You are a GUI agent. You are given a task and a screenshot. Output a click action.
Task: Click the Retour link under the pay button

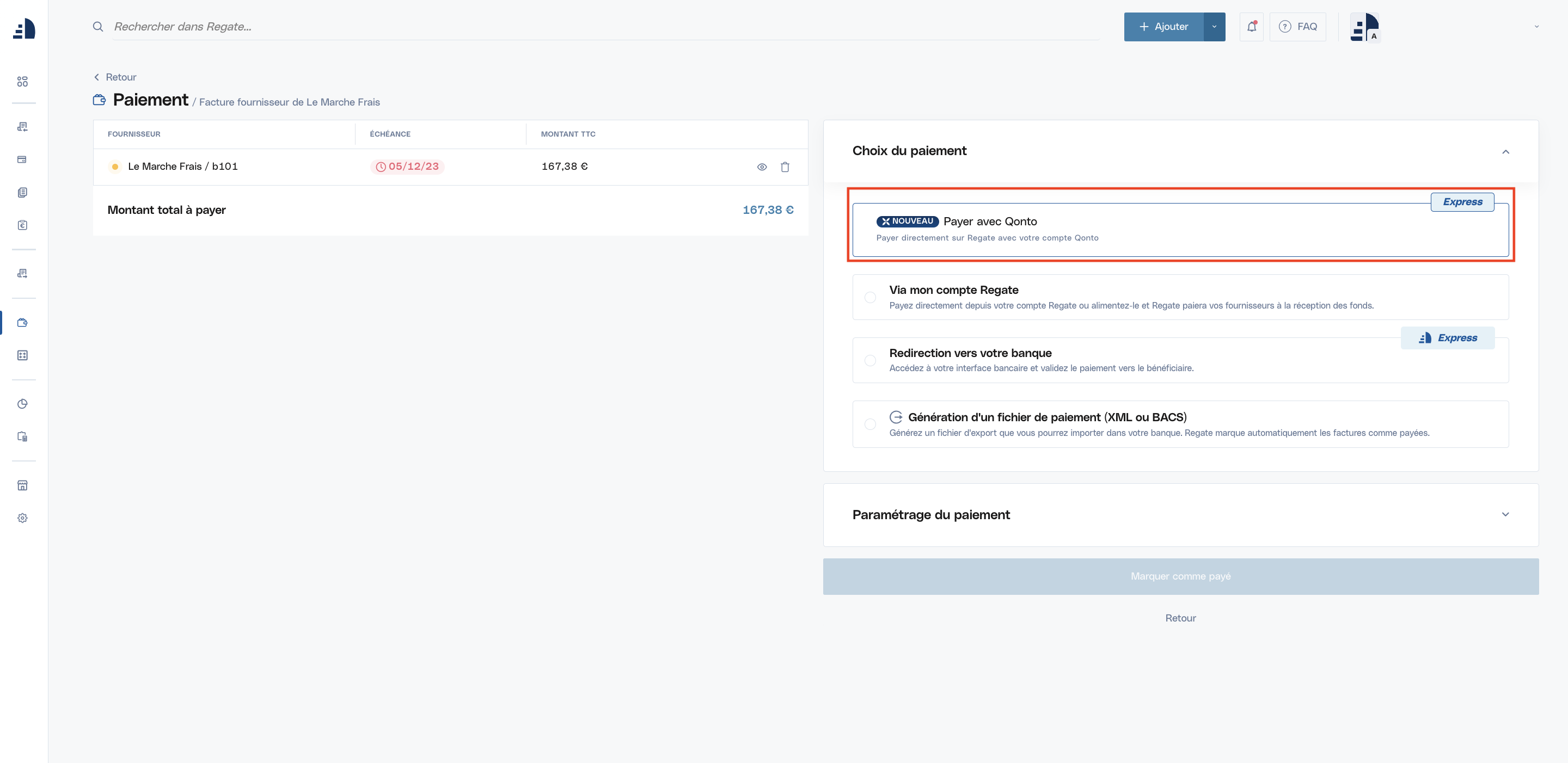(1181, 618)
